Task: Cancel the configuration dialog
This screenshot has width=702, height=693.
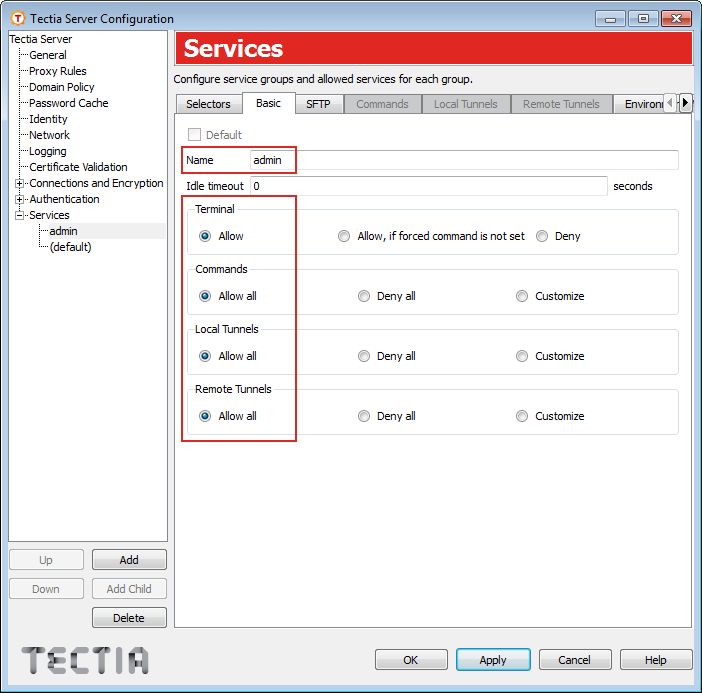Action: click(575, 659)
